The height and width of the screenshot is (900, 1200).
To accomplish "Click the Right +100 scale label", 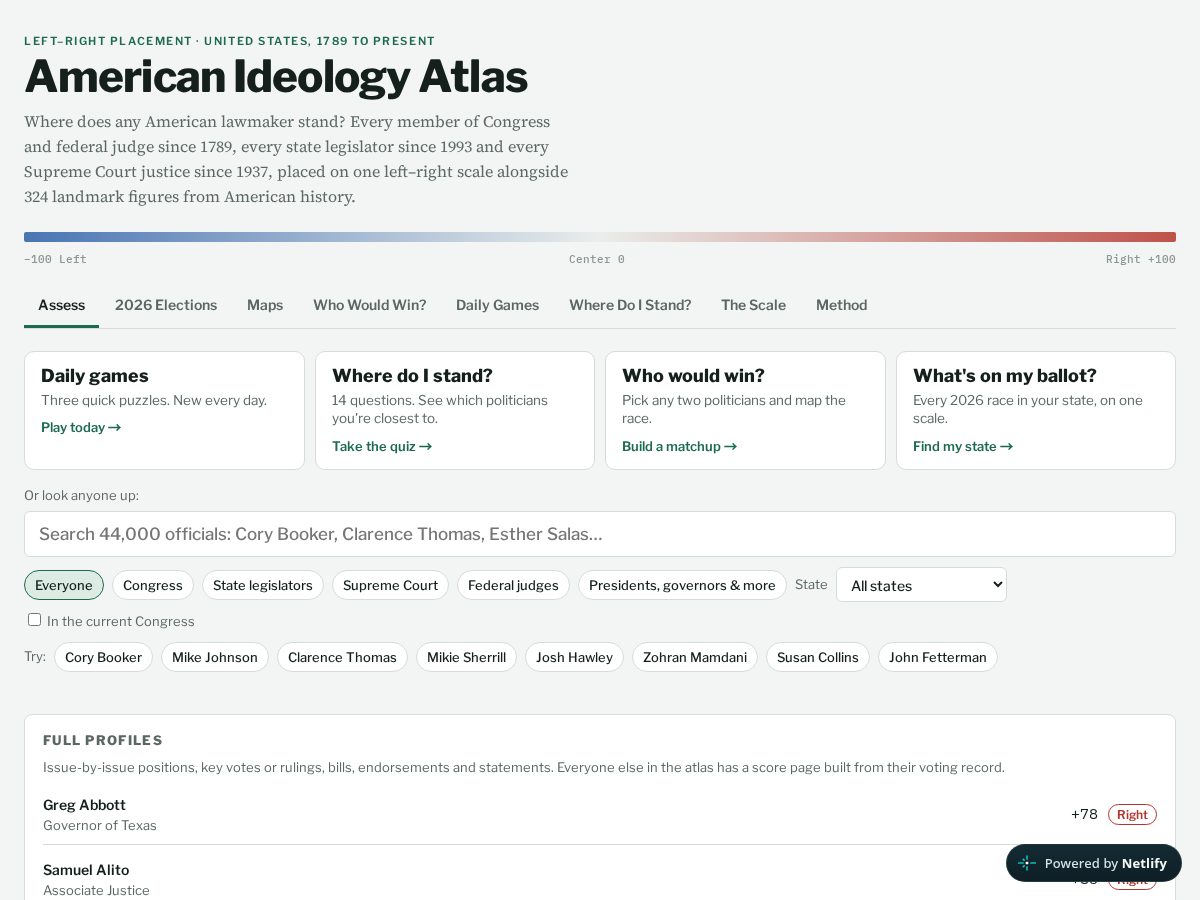I will click(1141, 259).
